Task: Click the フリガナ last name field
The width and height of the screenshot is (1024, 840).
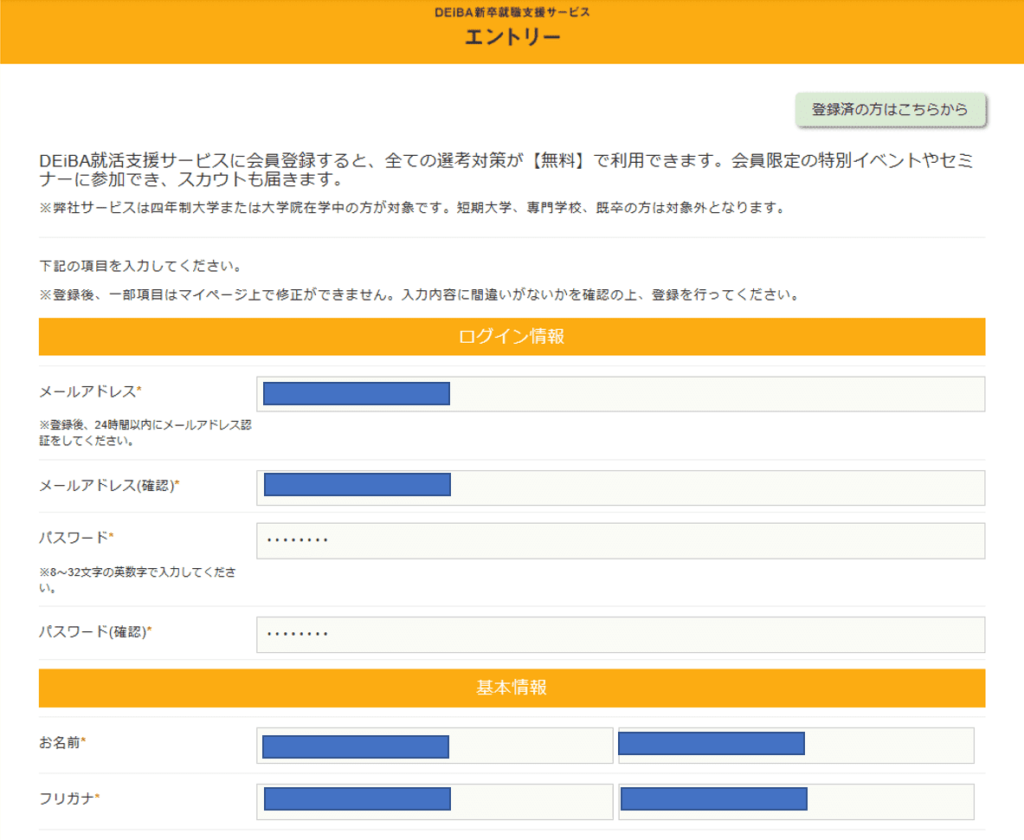Action: click(435, 801)
